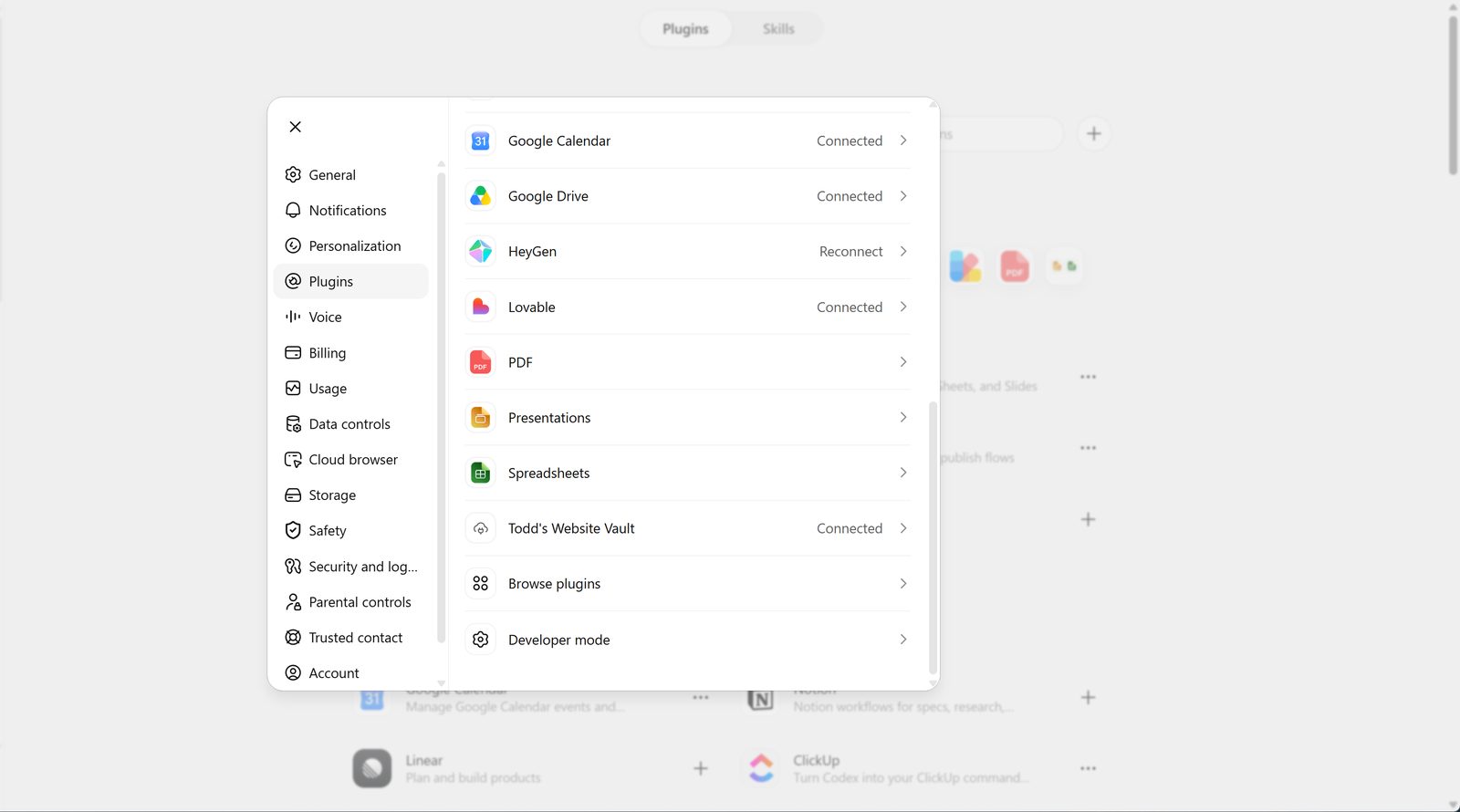Click the Cloud browser icon in sidebar
1460x812 pixels.
tap(293, 459)
